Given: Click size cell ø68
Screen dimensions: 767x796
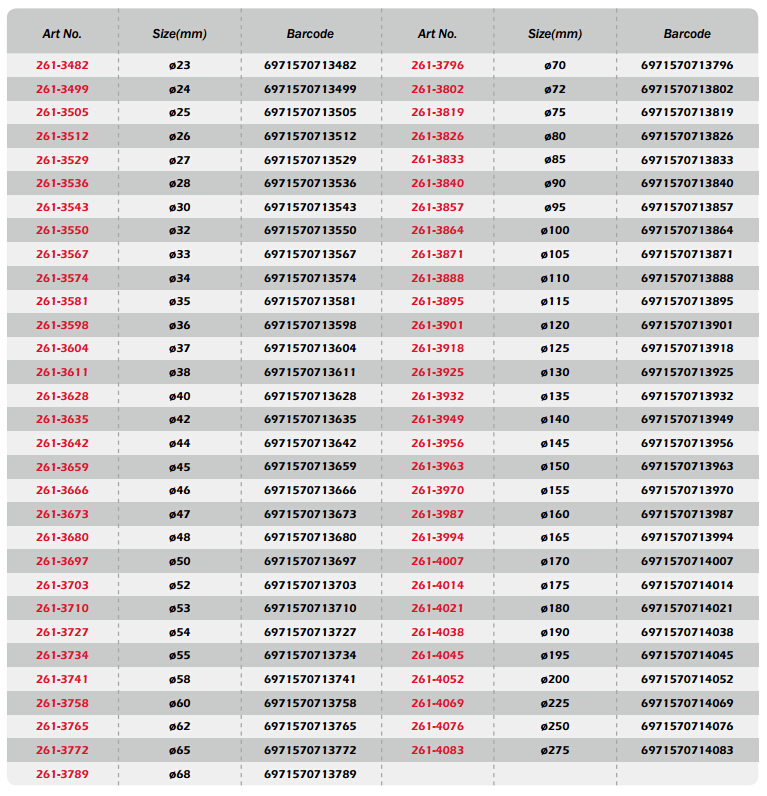Looking at the screenshot, I should coord(180,774).
